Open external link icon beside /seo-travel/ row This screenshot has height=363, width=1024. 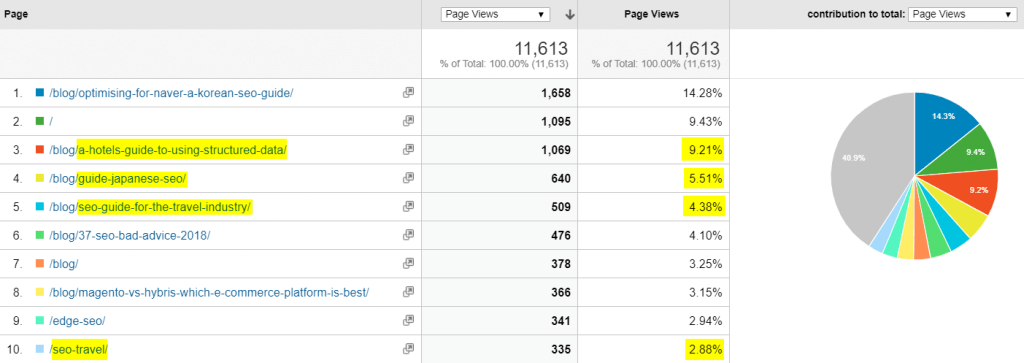tap(408, 349)
